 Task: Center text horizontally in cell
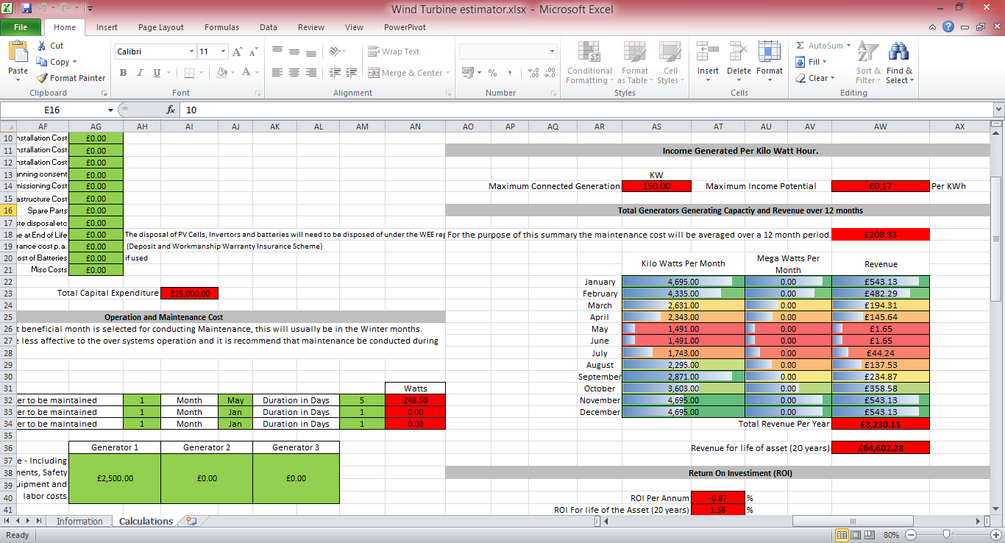pyautogui.click(x=294, y=72)
